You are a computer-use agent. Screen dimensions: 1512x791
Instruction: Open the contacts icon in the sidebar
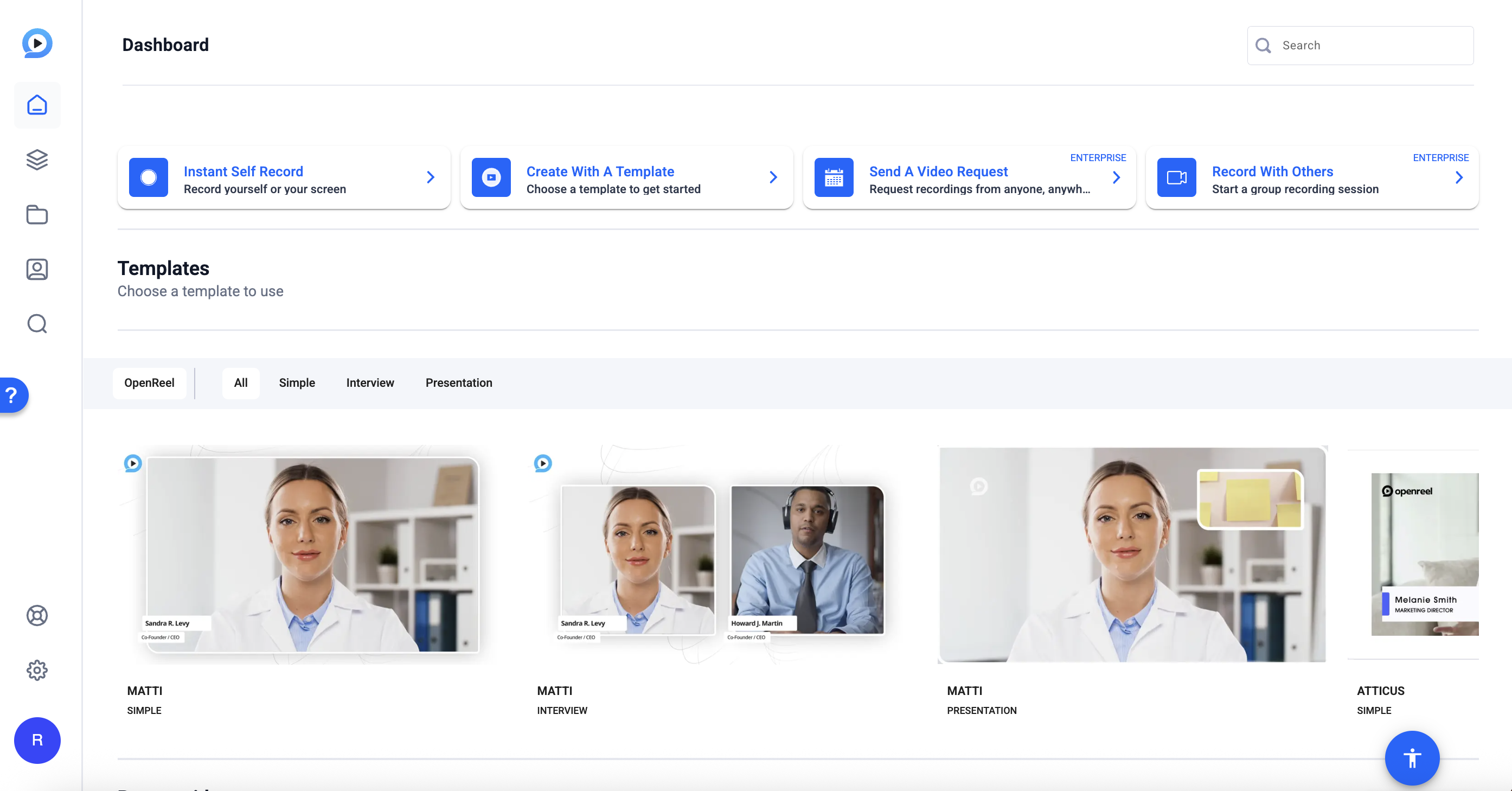pos(37,270)
